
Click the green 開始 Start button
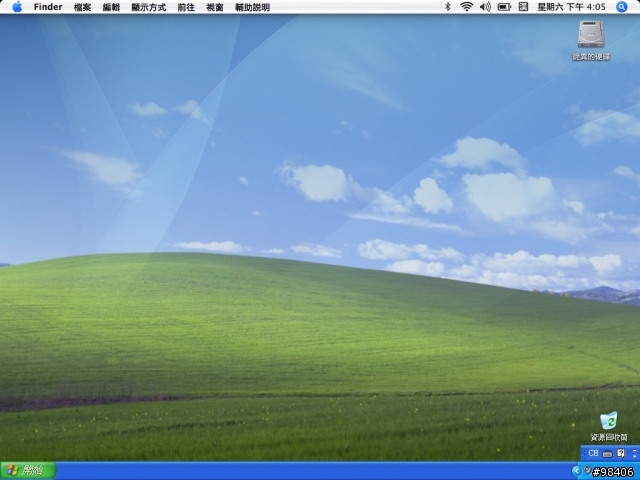pos(28,471)
